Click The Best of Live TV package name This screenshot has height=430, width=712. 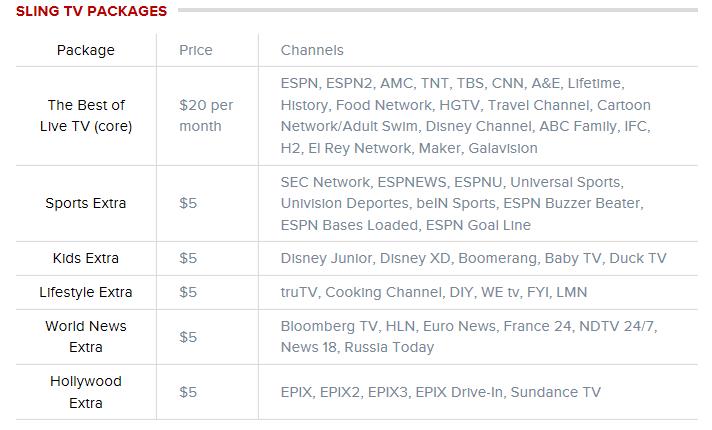[86, 115]
